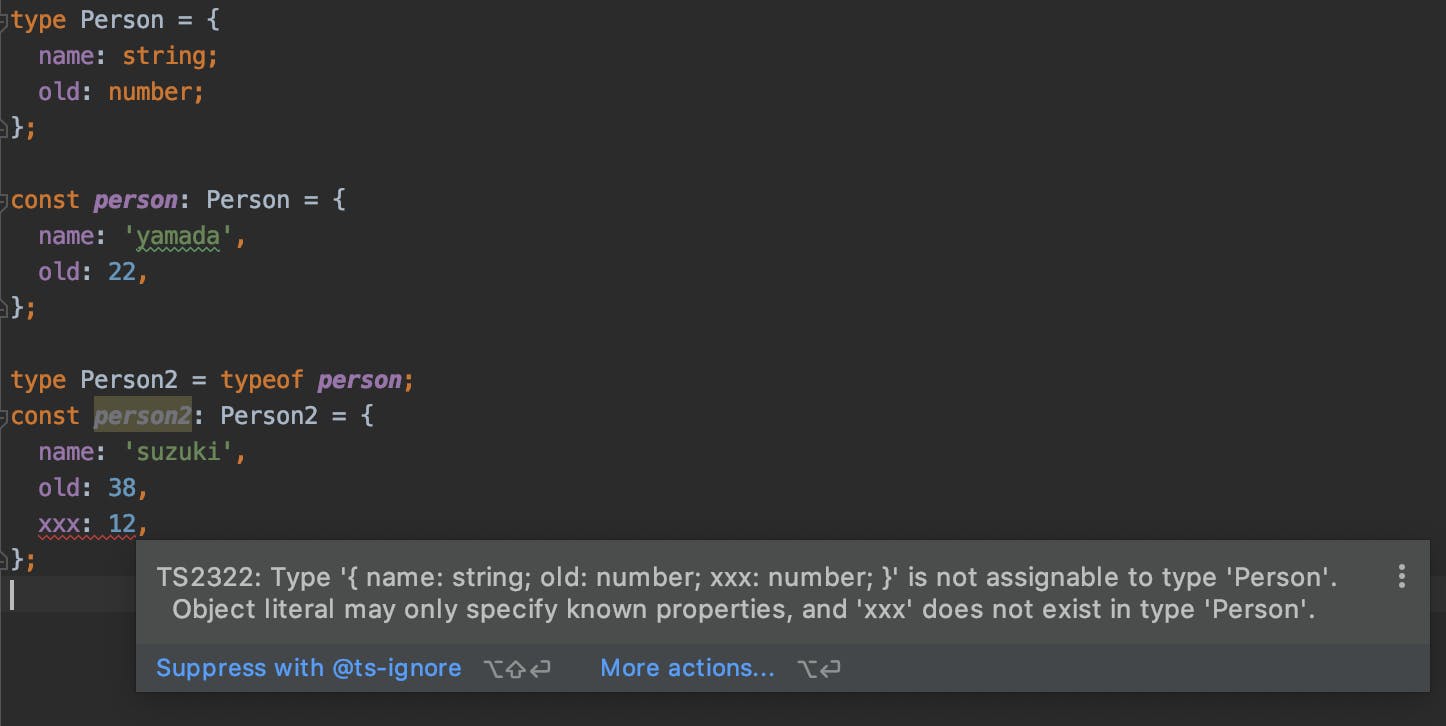
Task: Click 'Suppress with @ts-ignore' link
Action: point(308,668)
